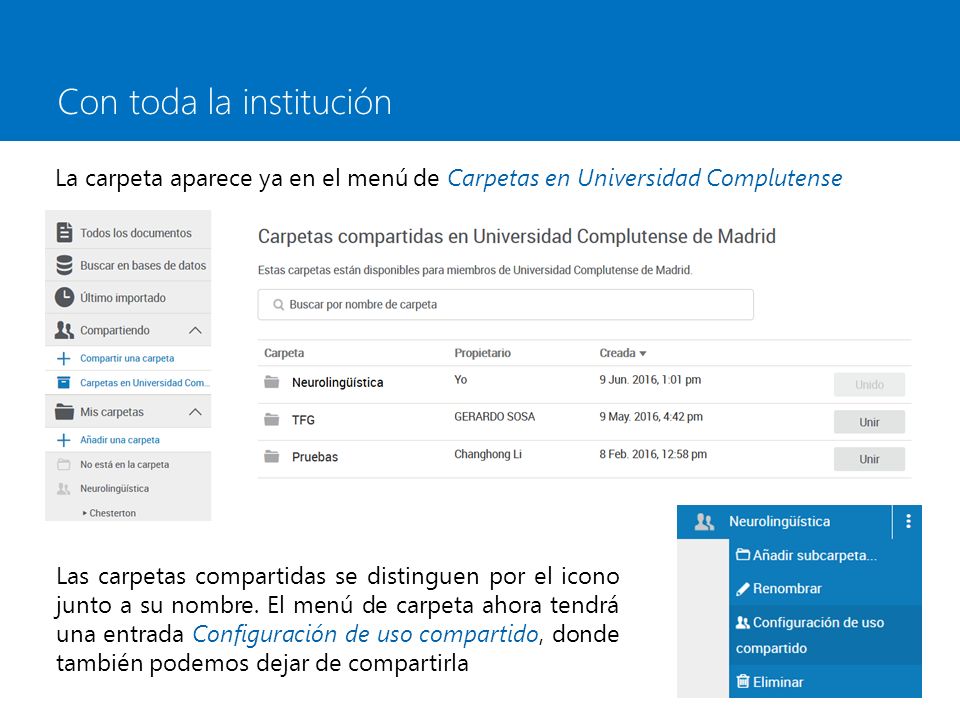Image resolution: width=960 pixels, height=720 pixels.
Task: Click owner GERARDO SOSA
Action: (x=495, y=416)
